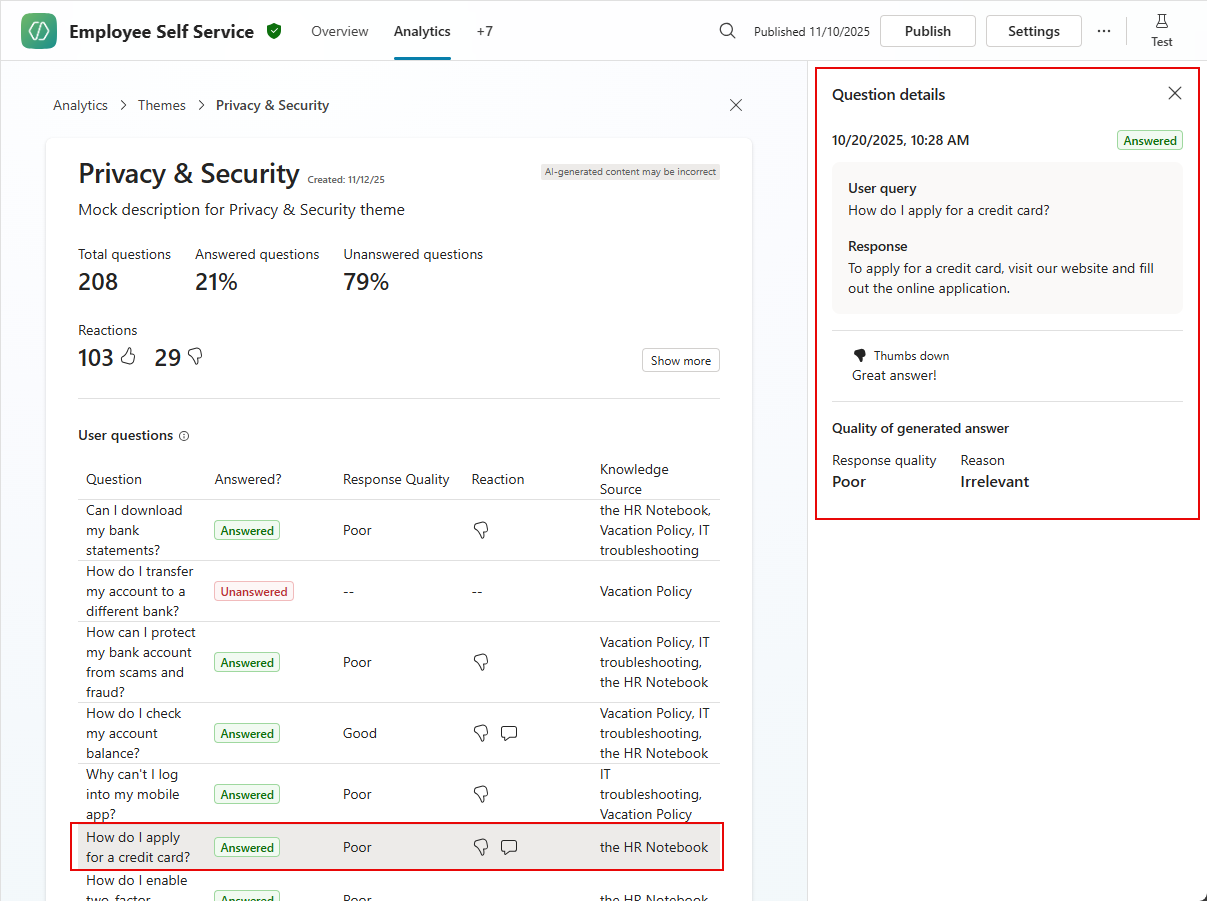The width and height of the screenshot is (1207, 901).
Task: Close the Question details panel
Action: tap(1175, 93)
